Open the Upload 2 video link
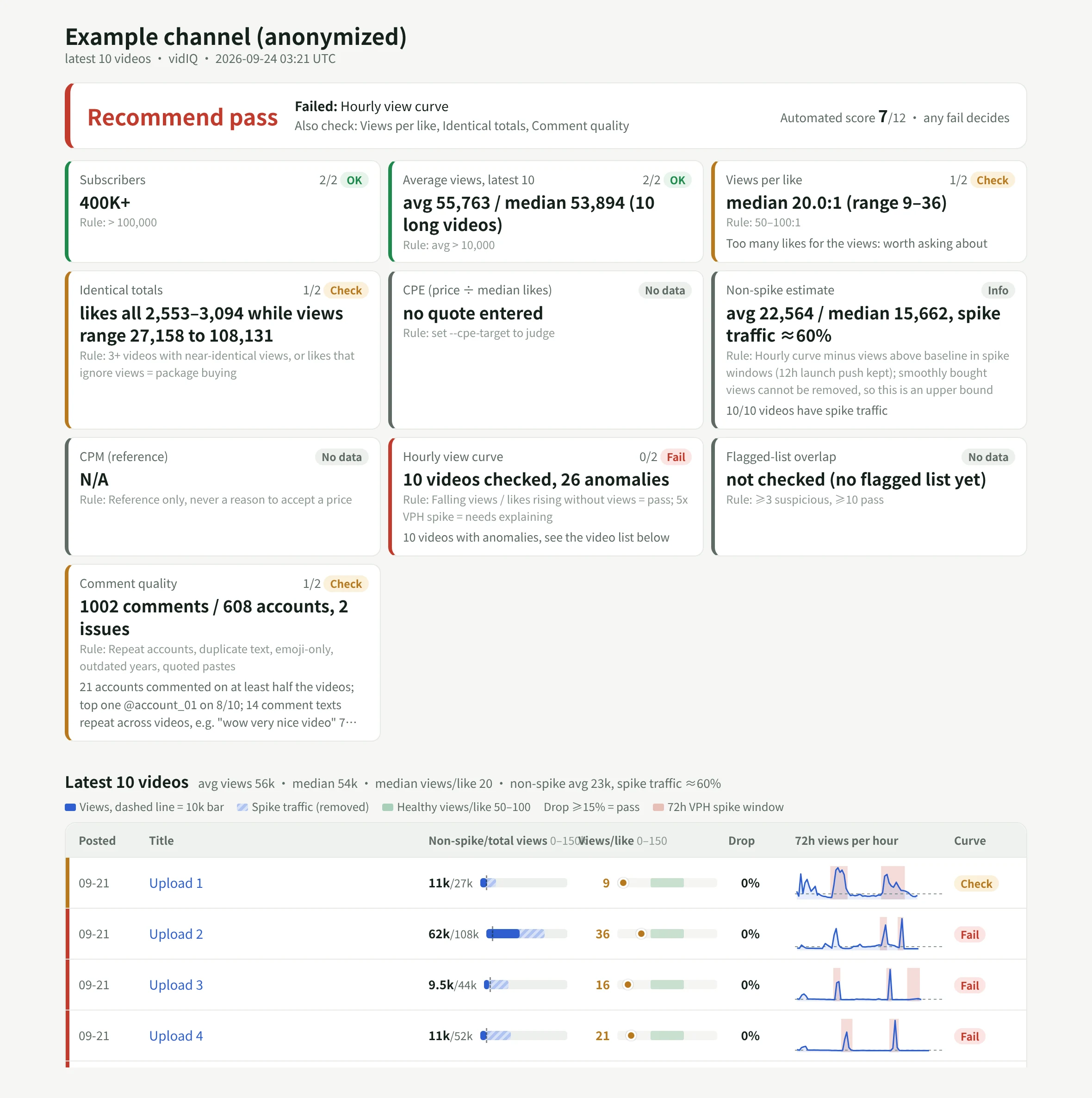 [175, 934]
